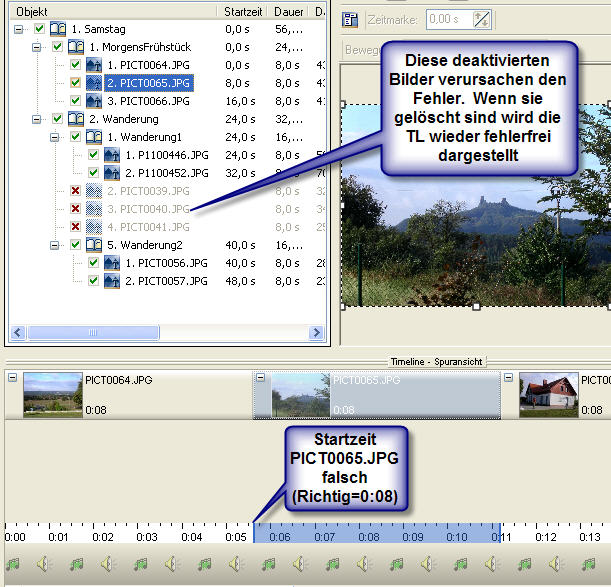Click the chapter icon of 5. Wanderung2
The height and width of the screenshot is (587, 611).
(93, 245)
